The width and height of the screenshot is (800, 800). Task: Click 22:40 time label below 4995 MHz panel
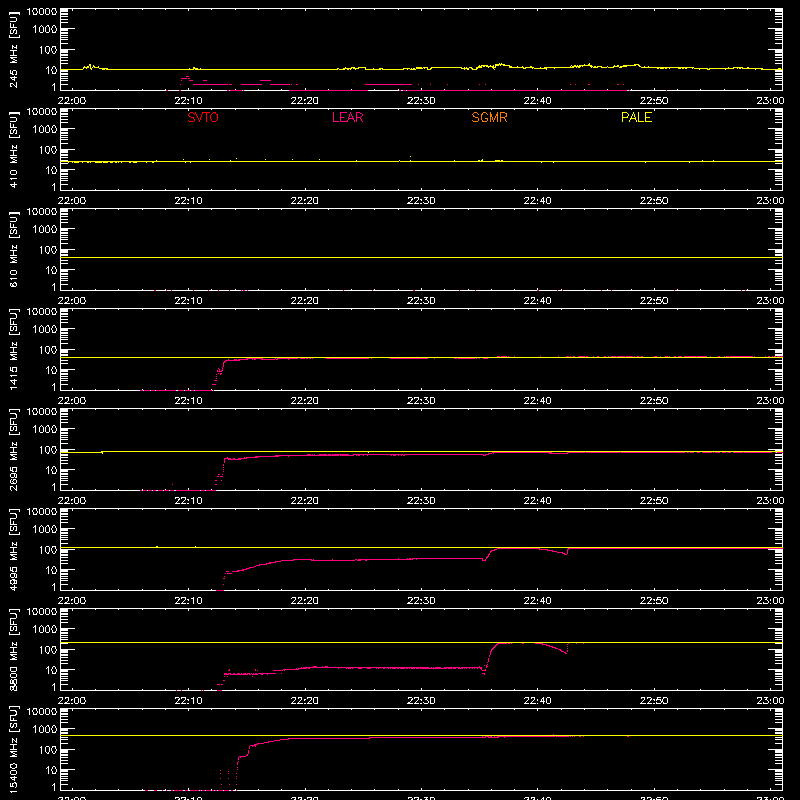pyautogui.click(x=537, y=601)
